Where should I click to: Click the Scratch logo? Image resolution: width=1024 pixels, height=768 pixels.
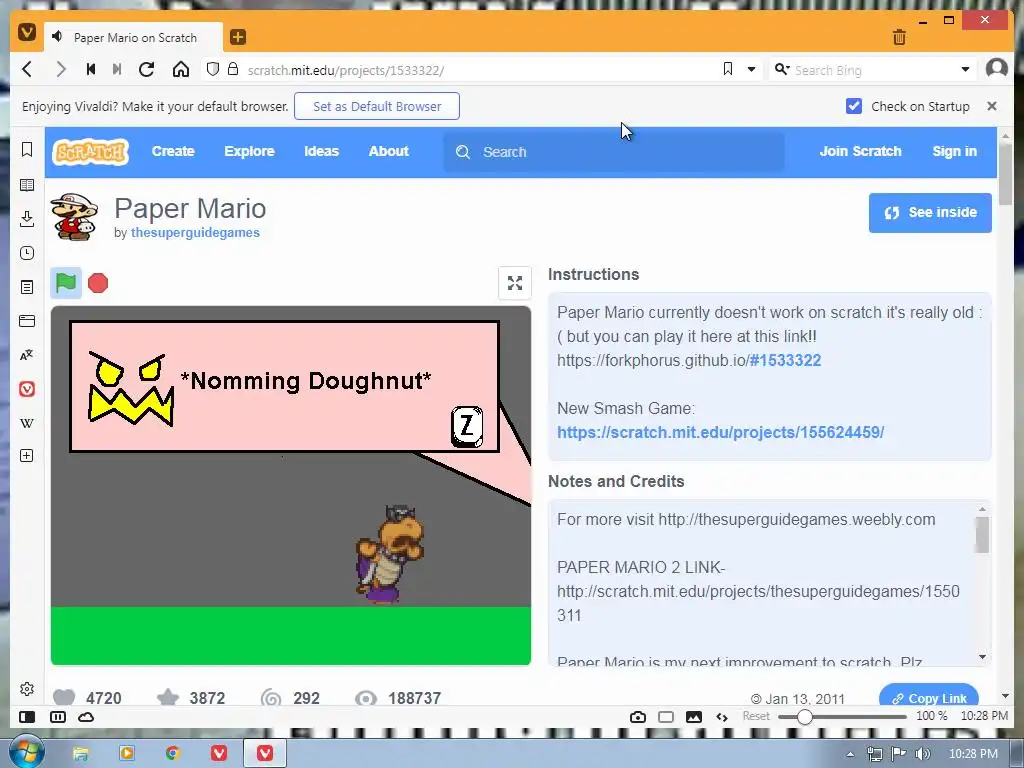91,152
